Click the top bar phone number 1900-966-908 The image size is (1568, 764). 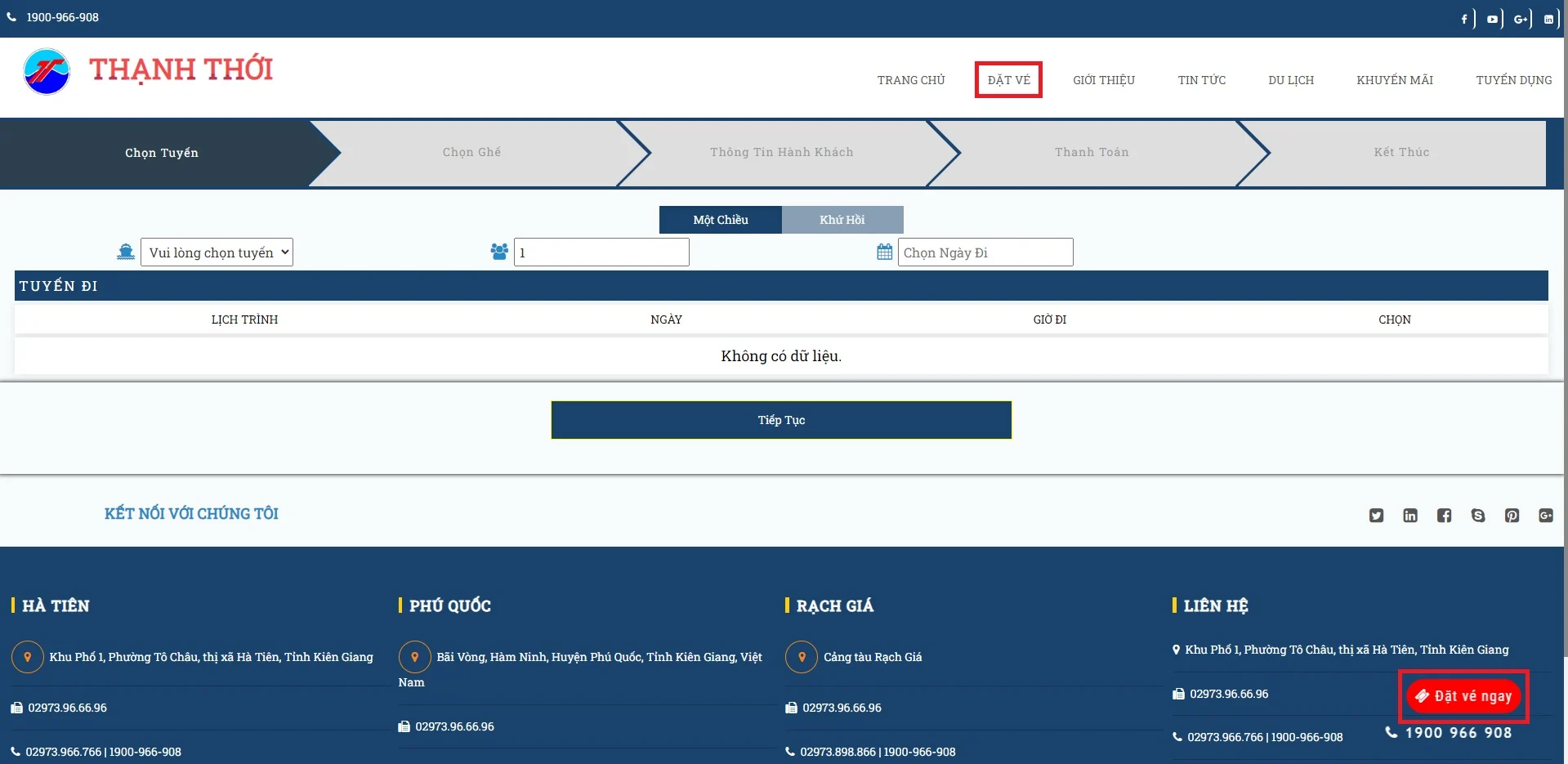pos(62,17)
